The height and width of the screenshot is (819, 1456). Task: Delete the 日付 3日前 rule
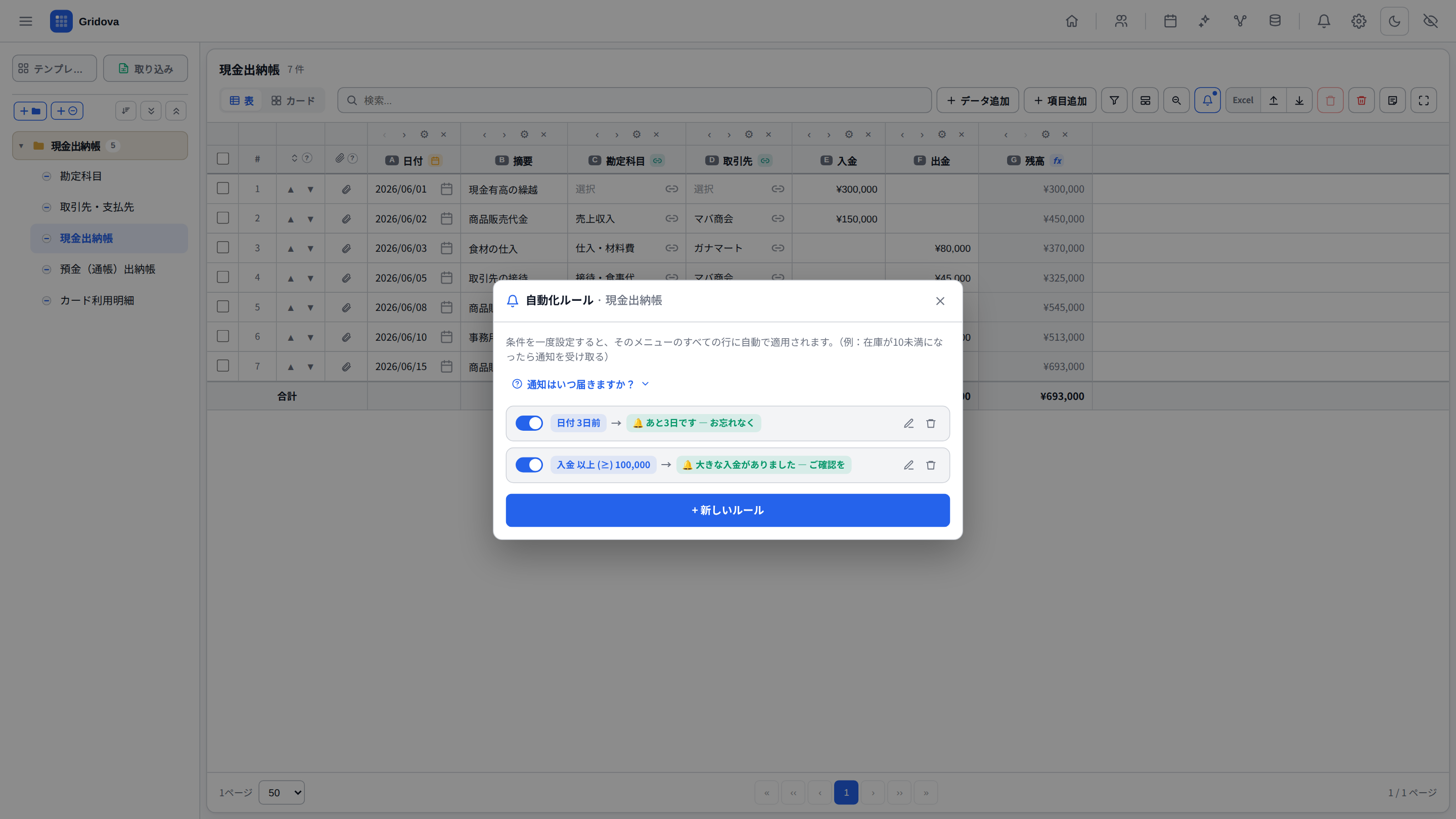[930, 423]
